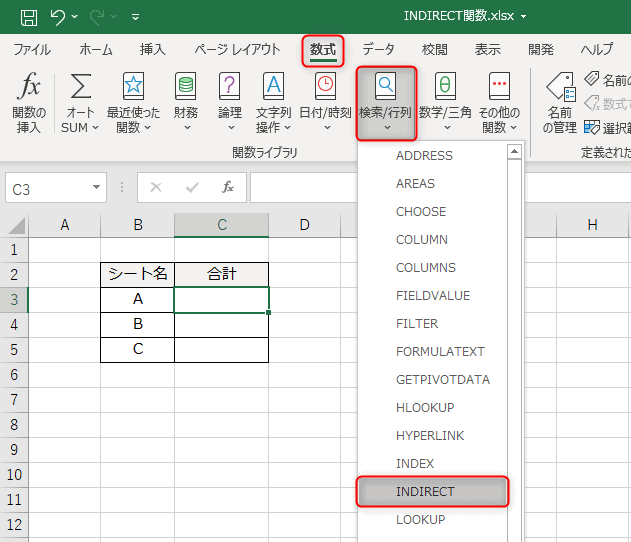This screenshot has height=542, width=631.
Task: Select INDIRECT from function list
Action: (x=433, y=492)
